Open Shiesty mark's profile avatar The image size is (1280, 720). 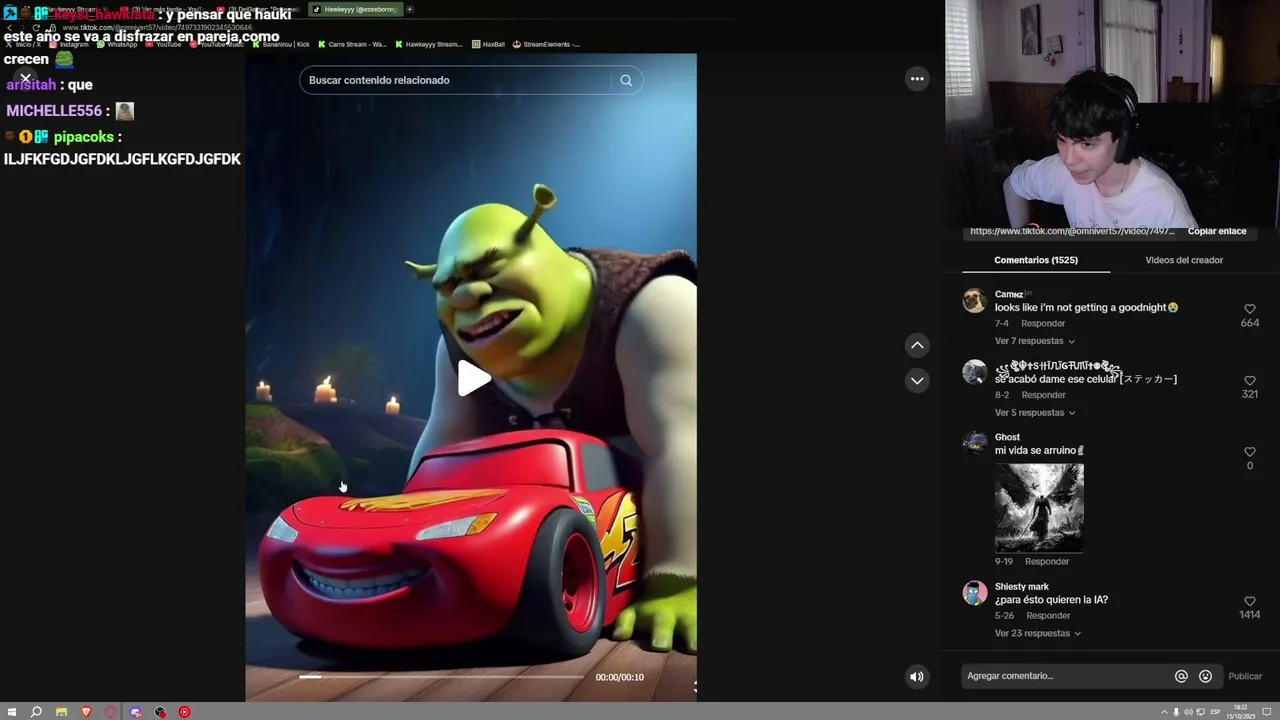(974, 593)
